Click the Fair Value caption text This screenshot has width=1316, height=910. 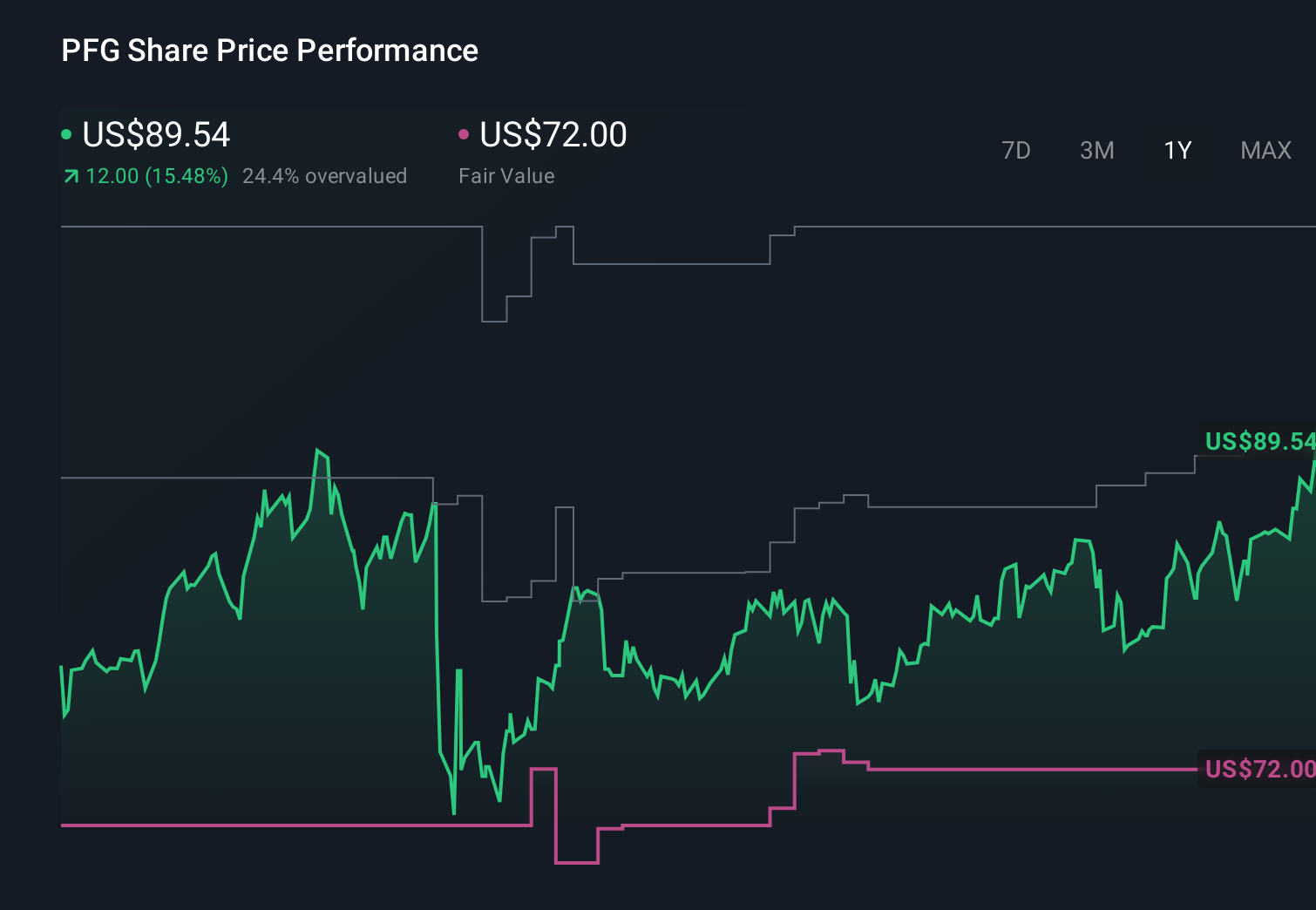coord(506,175)
